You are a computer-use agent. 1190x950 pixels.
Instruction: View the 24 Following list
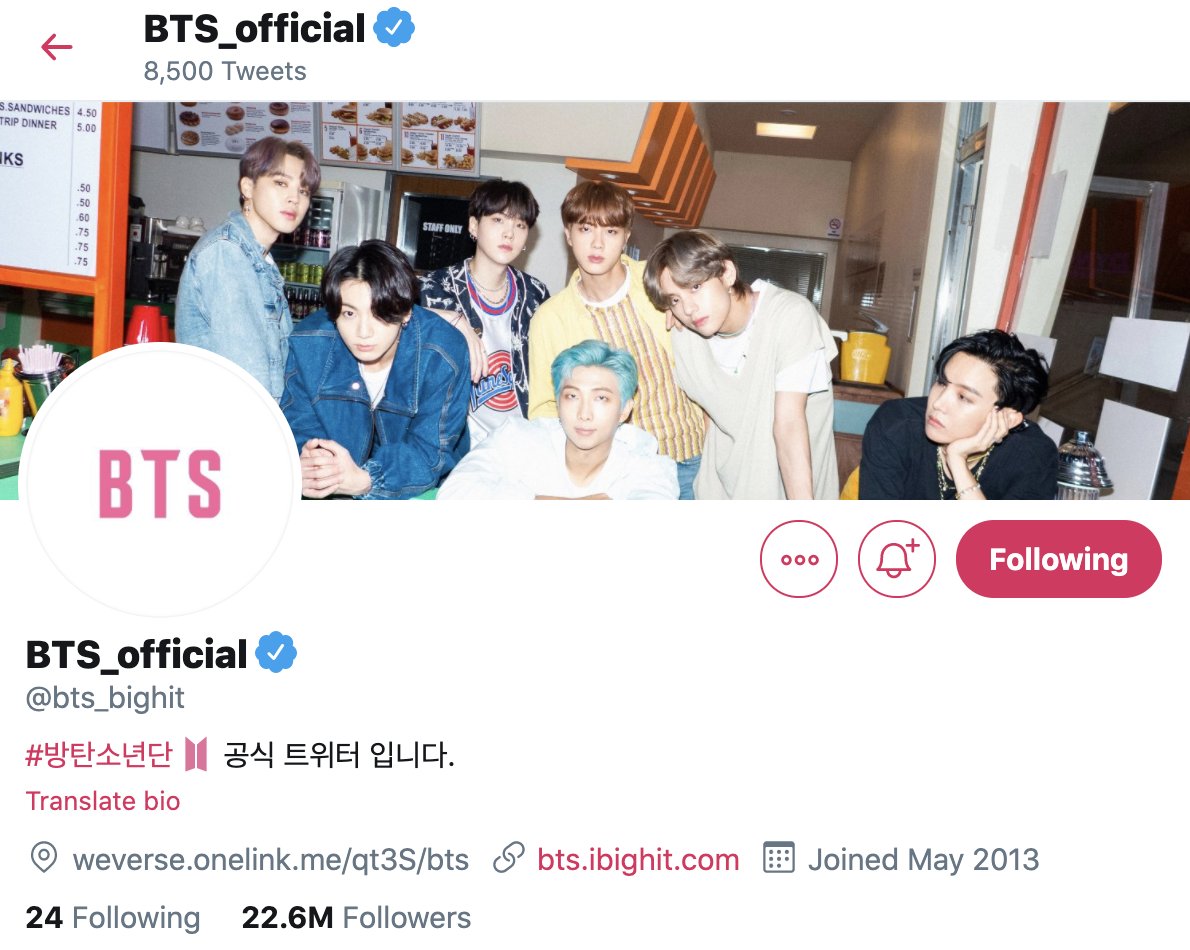point(113,918)
